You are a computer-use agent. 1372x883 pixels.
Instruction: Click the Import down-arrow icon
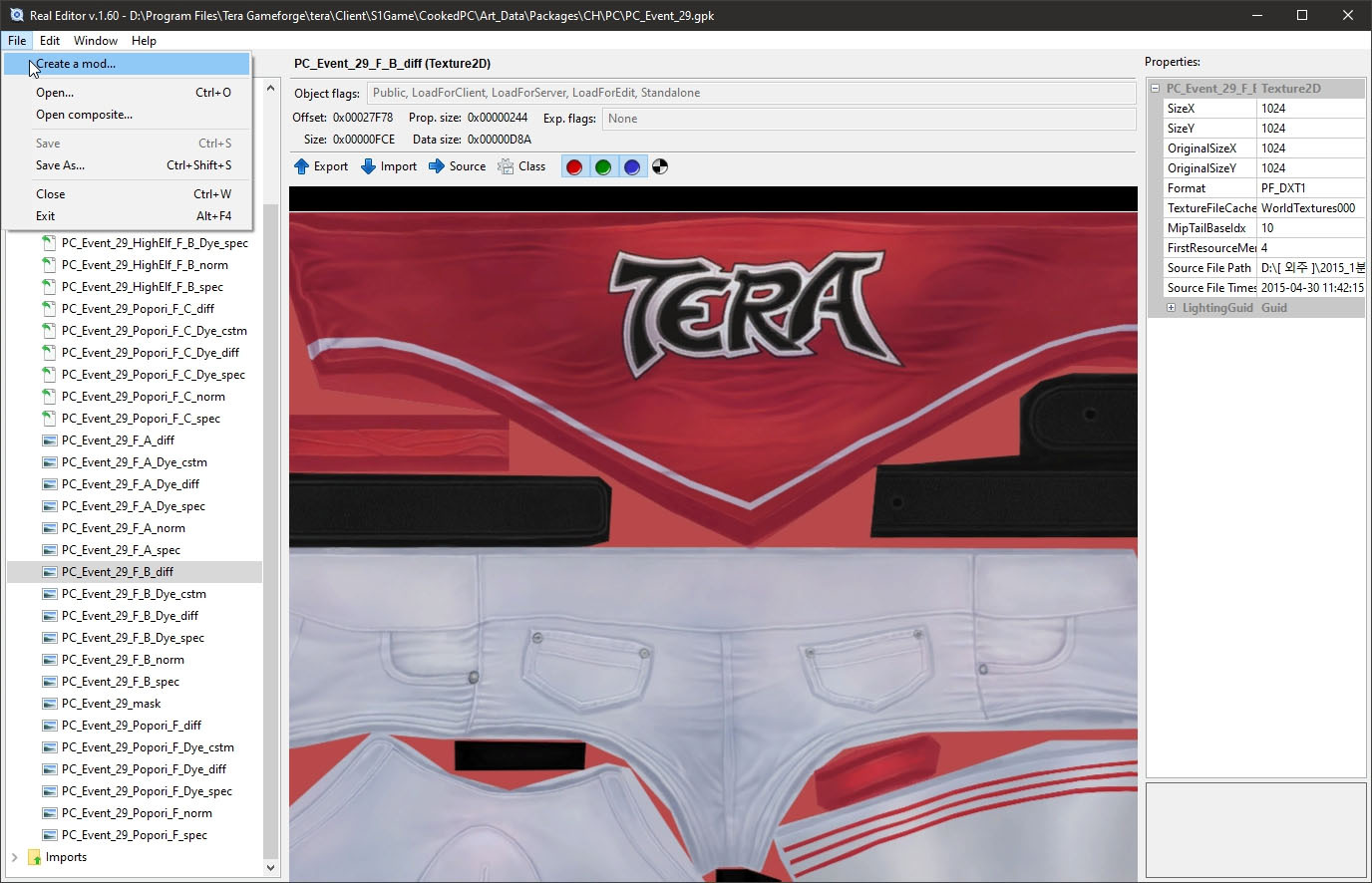(x=368, y=166)
